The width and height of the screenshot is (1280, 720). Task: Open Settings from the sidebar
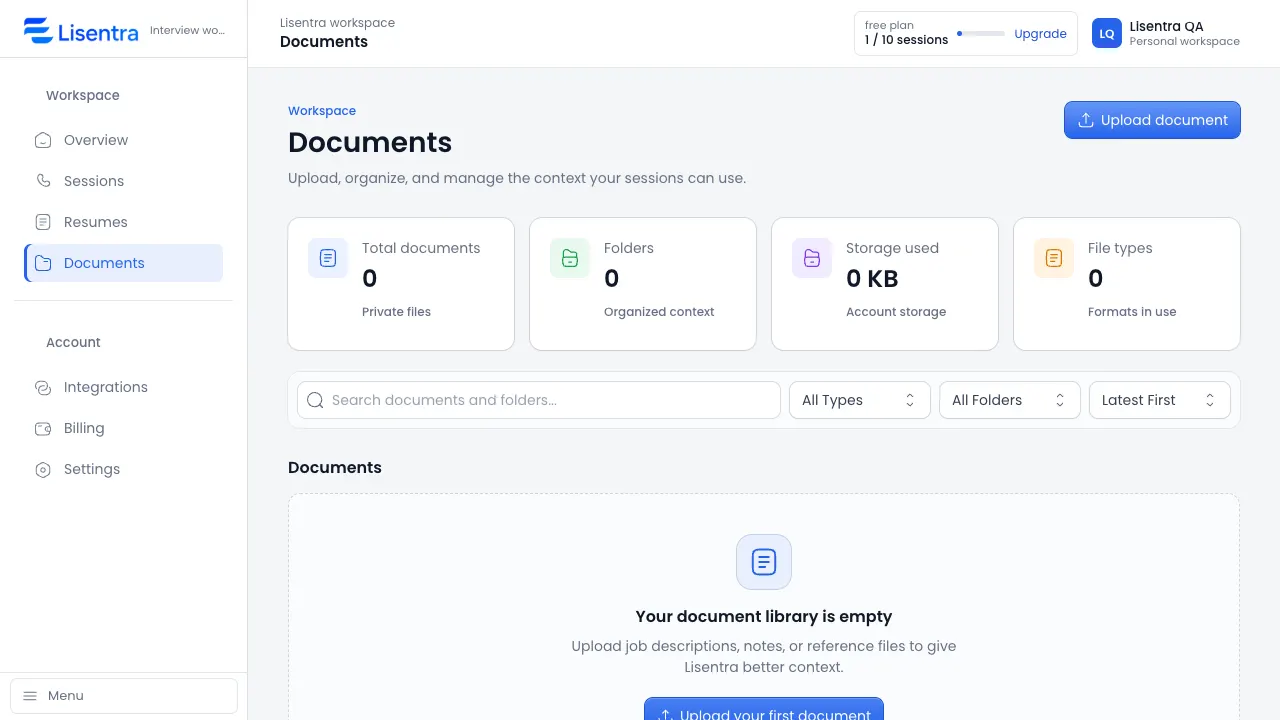coord(124,469)
